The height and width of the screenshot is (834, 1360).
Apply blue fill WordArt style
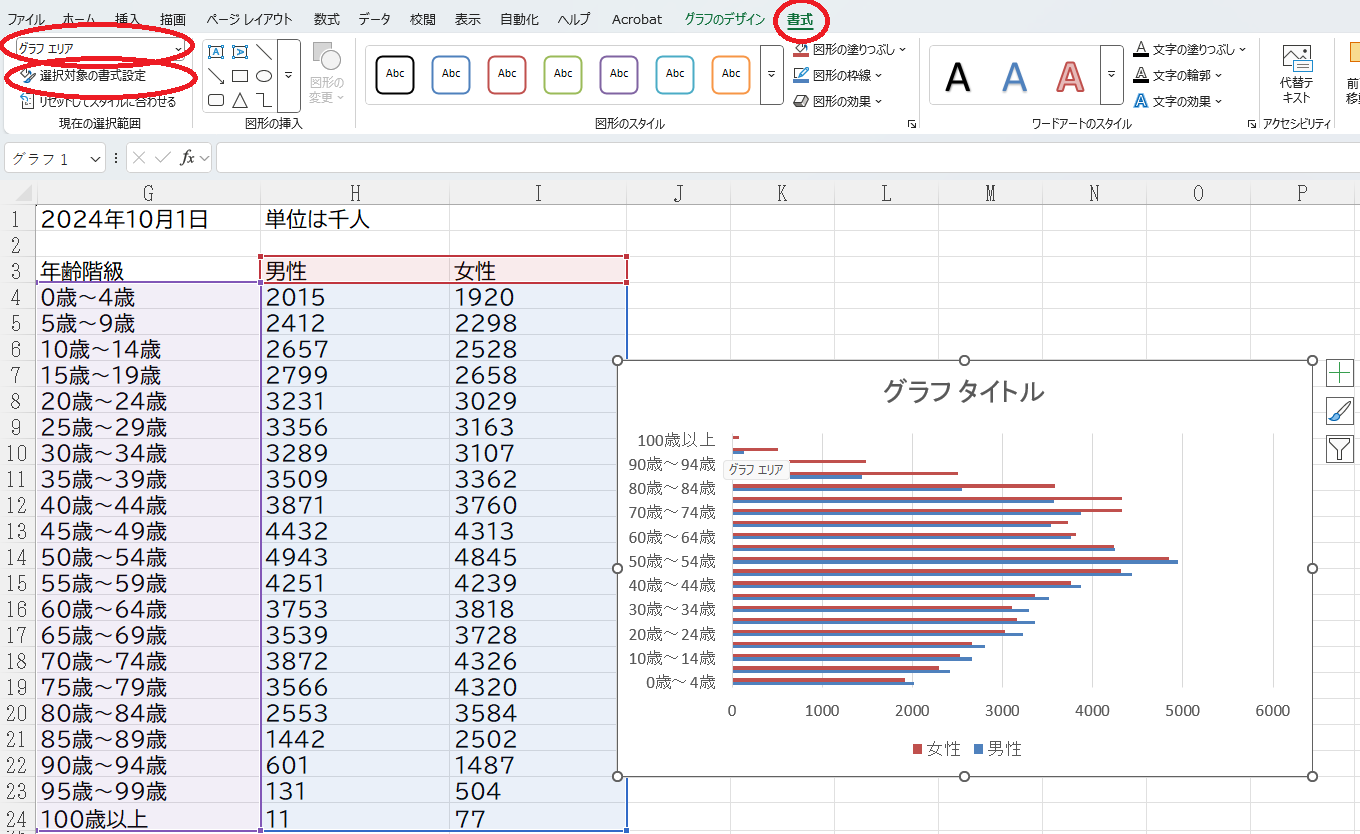(x=1015, y=76)
